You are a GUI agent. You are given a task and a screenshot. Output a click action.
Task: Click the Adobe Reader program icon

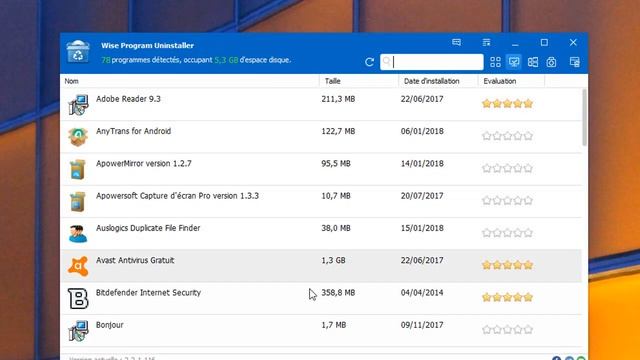tap(78, 104)
